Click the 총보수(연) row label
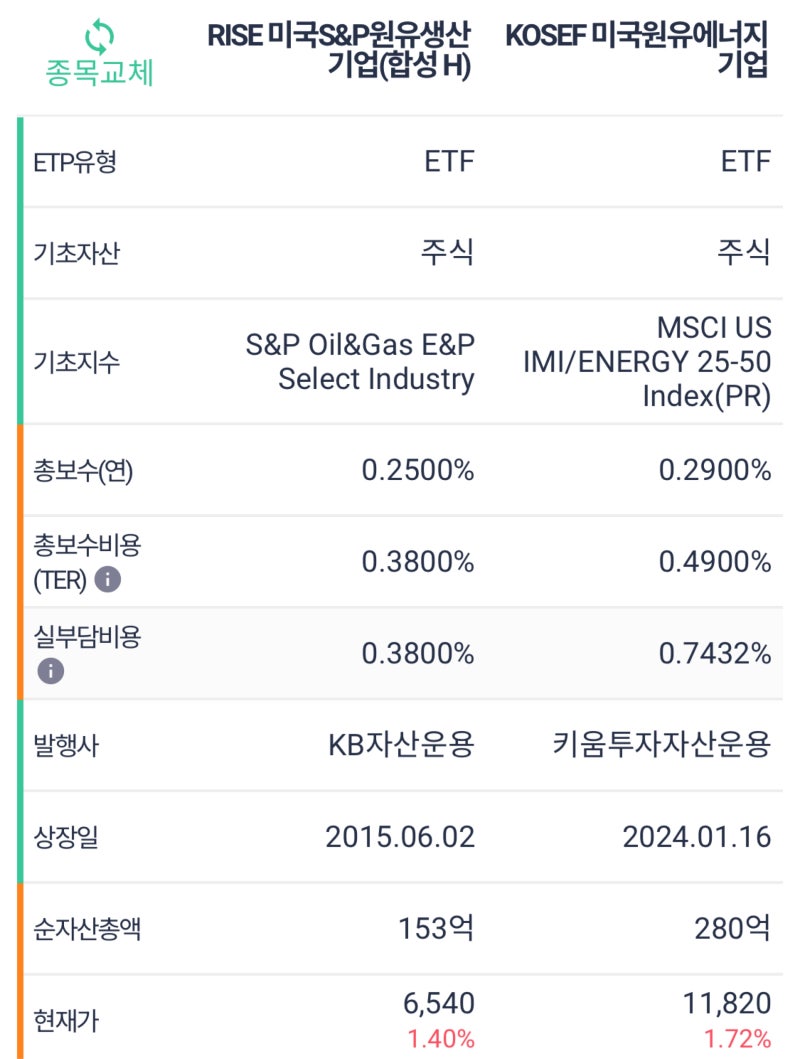800x1059 pixels. pyautogui.click(x=83, y=470)
